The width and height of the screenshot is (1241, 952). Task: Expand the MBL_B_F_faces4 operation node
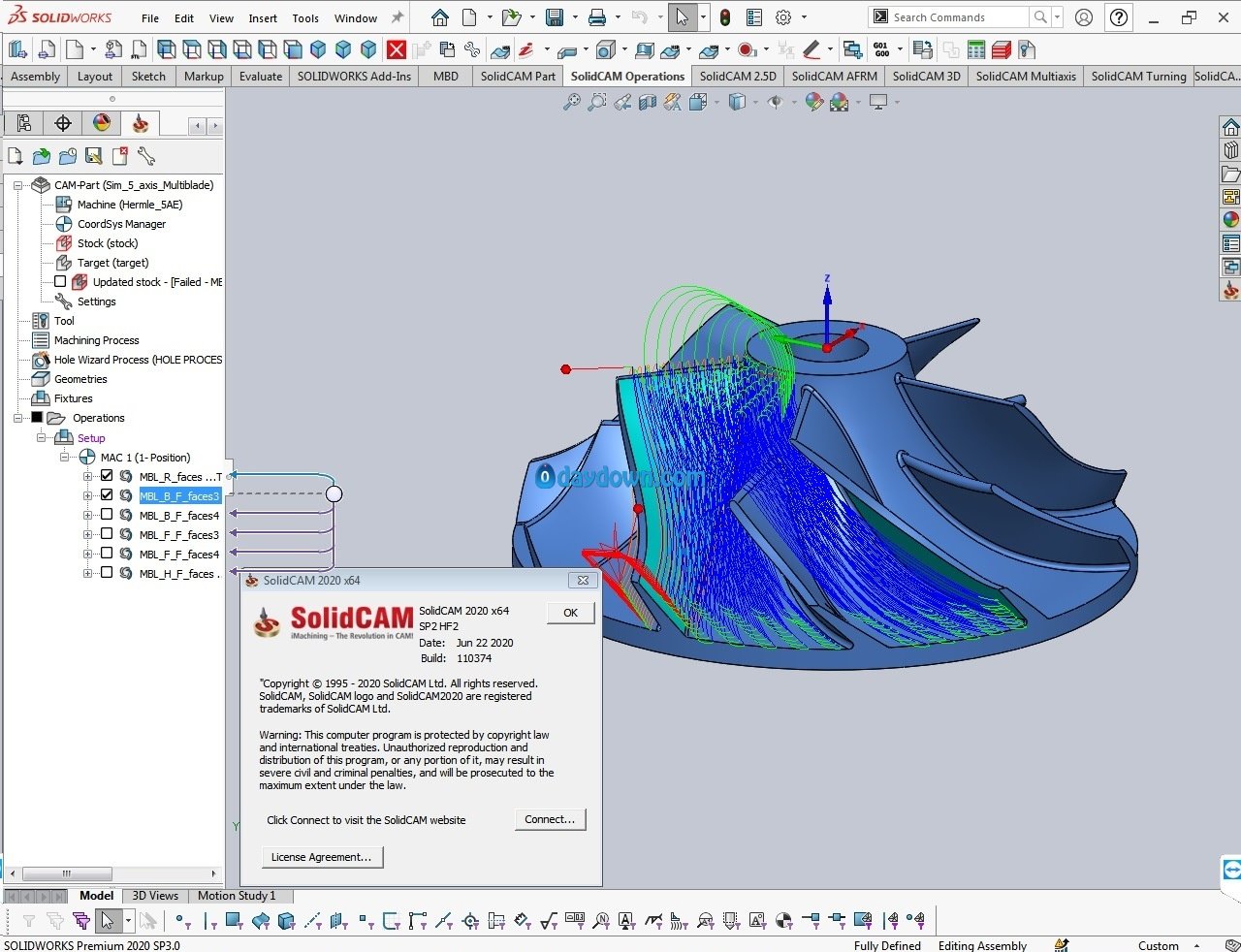click(x=87, y=515)
